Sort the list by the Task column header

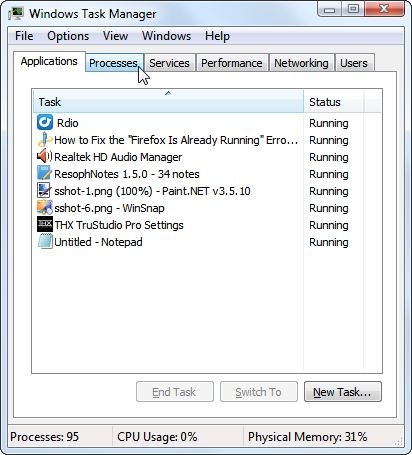[x=168, y=101]
